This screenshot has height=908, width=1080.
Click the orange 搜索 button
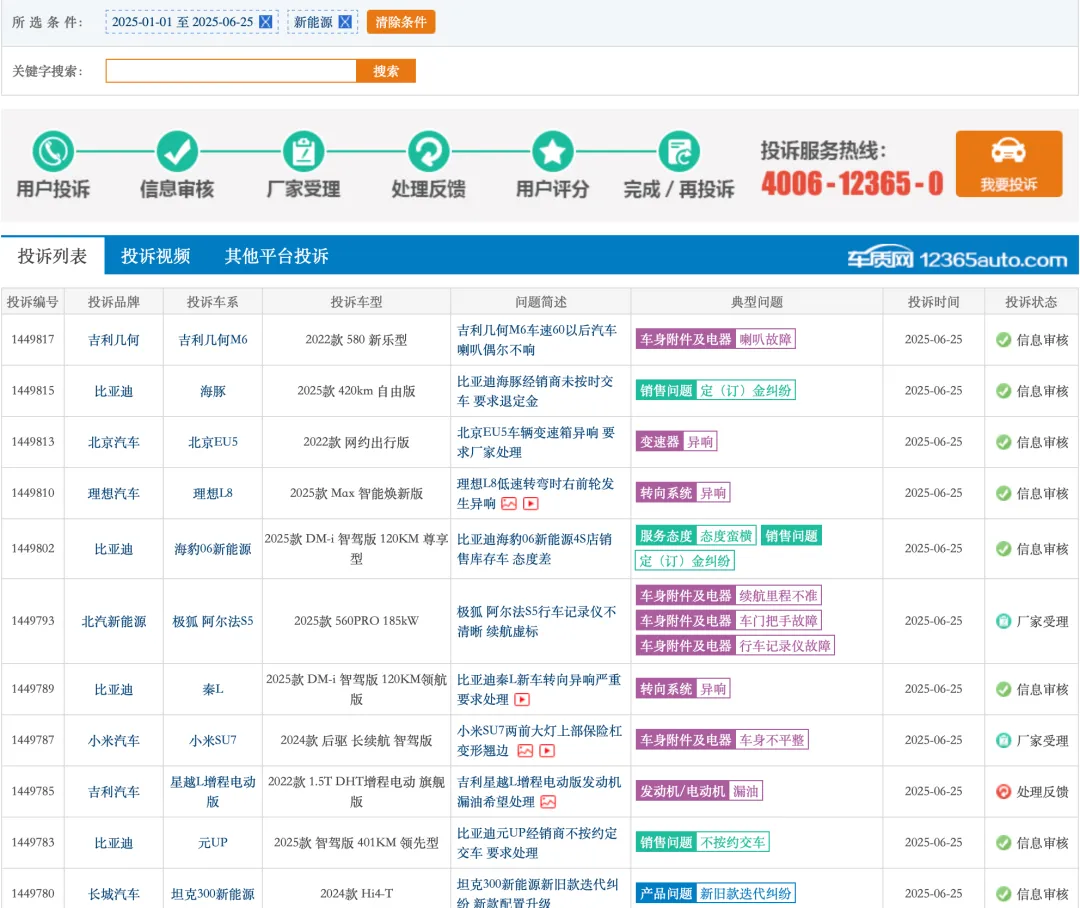(387, 70)
